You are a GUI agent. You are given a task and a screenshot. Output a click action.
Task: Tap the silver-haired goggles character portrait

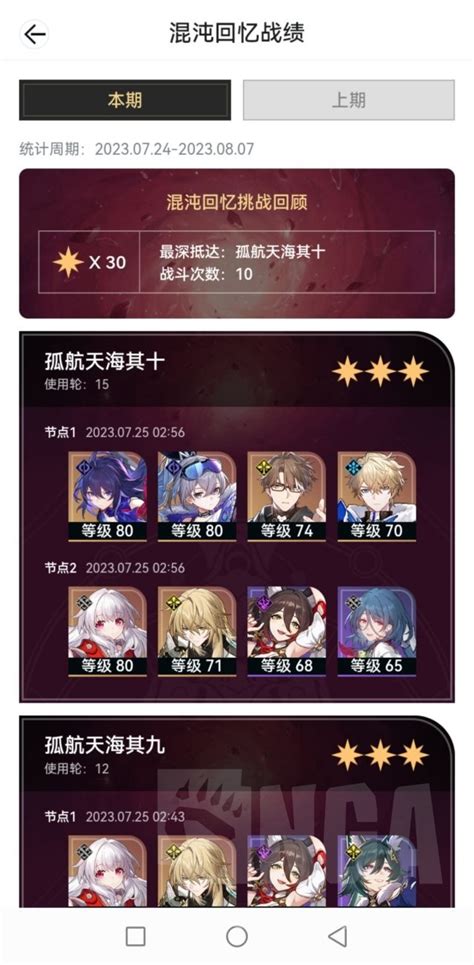tap(197, 497)
